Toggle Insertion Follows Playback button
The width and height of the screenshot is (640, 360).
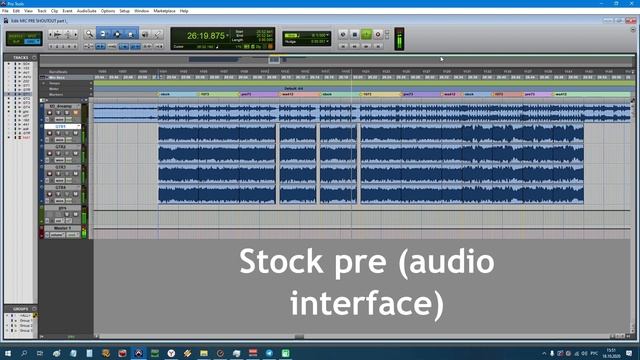pos(159,46)
